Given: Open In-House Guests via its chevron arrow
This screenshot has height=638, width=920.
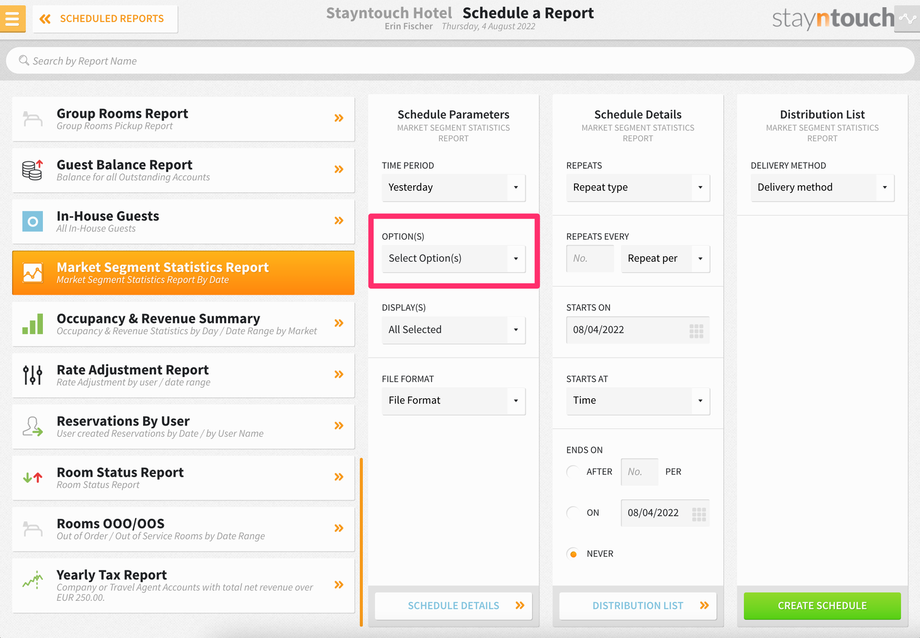Looking at the screenshot, I should (339, 220).
